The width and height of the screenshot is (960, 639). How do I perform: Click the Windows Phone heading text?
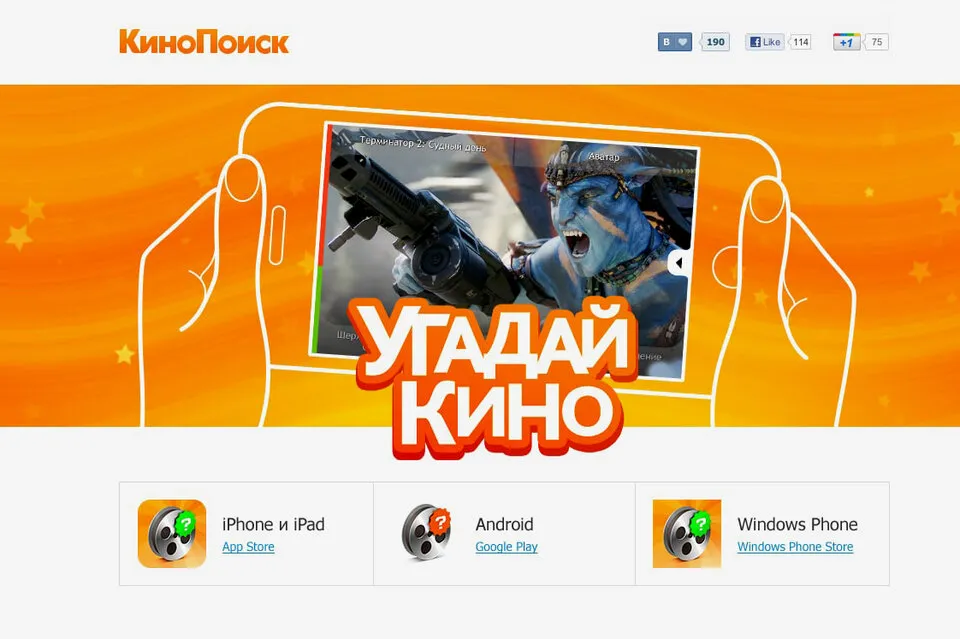797,525
